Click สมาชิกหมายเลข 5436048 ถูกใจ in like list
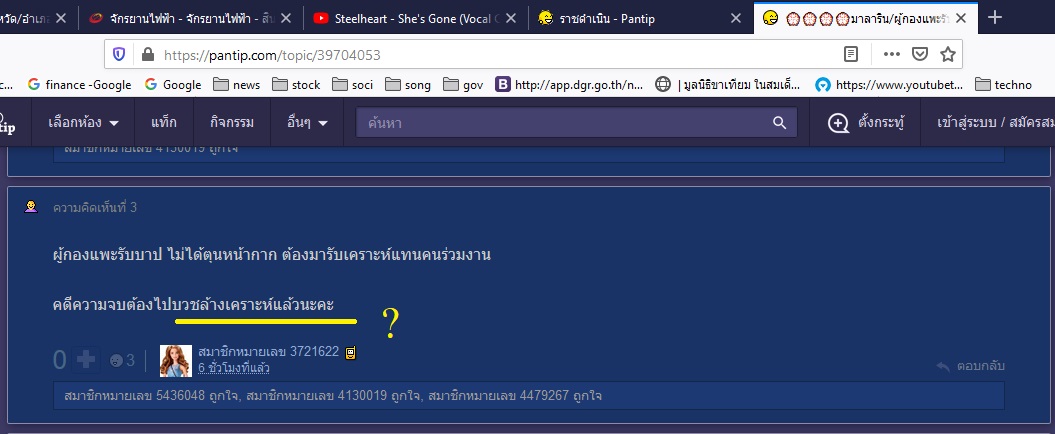This screenshot has height=434, width=1055. point(151,396)
